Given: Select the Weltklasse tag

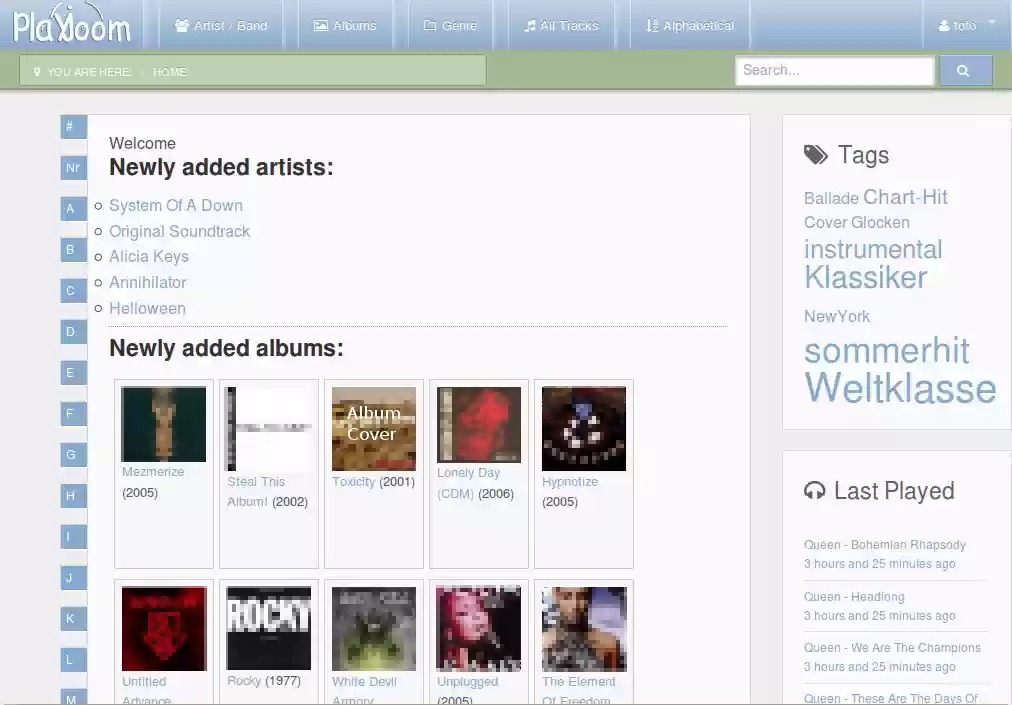Looking at the screenshot, I should pyautogui.click(x=900, y=388).
